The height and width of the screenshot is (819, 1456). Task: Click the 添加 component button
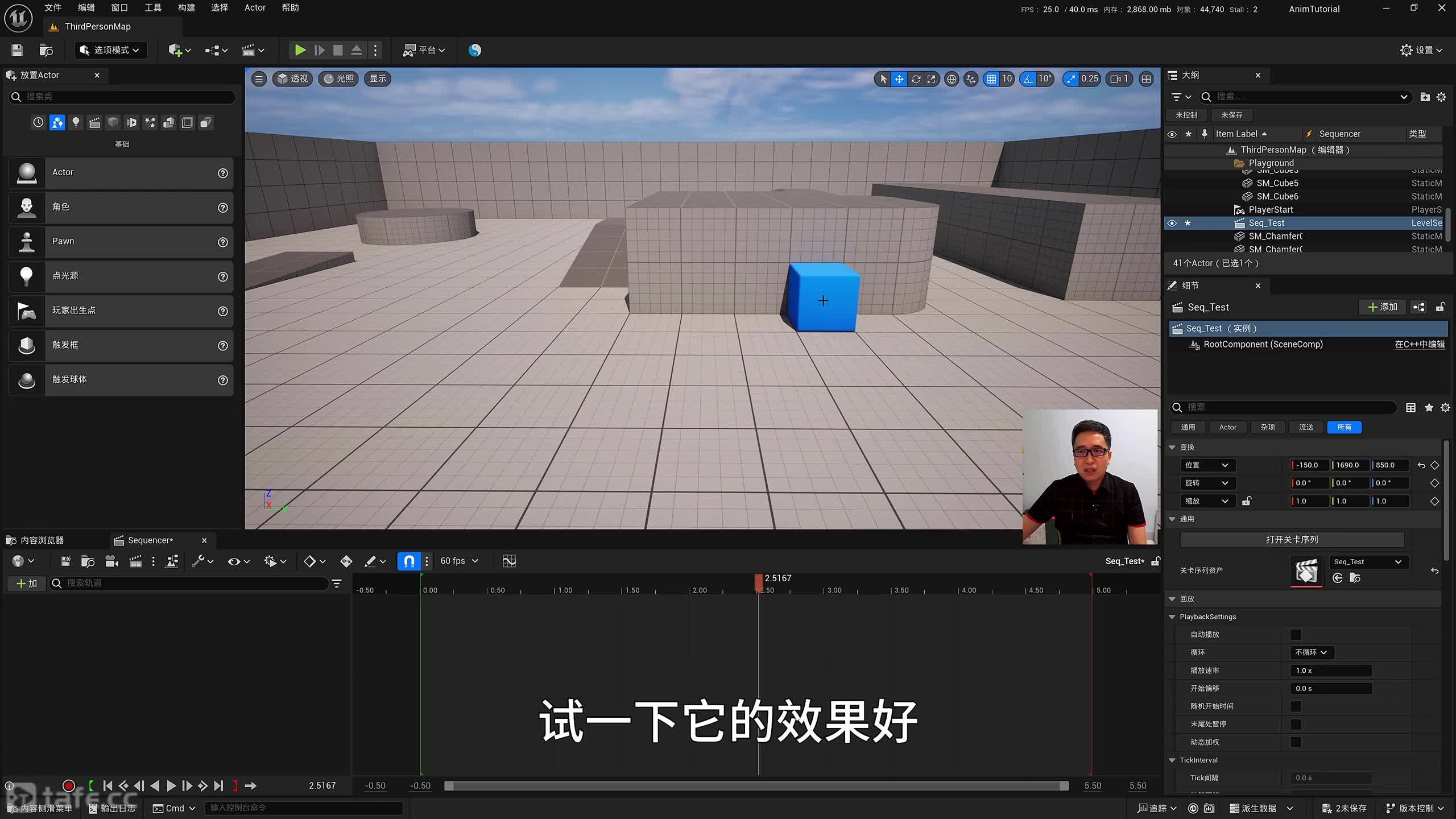click(1383, 307)
